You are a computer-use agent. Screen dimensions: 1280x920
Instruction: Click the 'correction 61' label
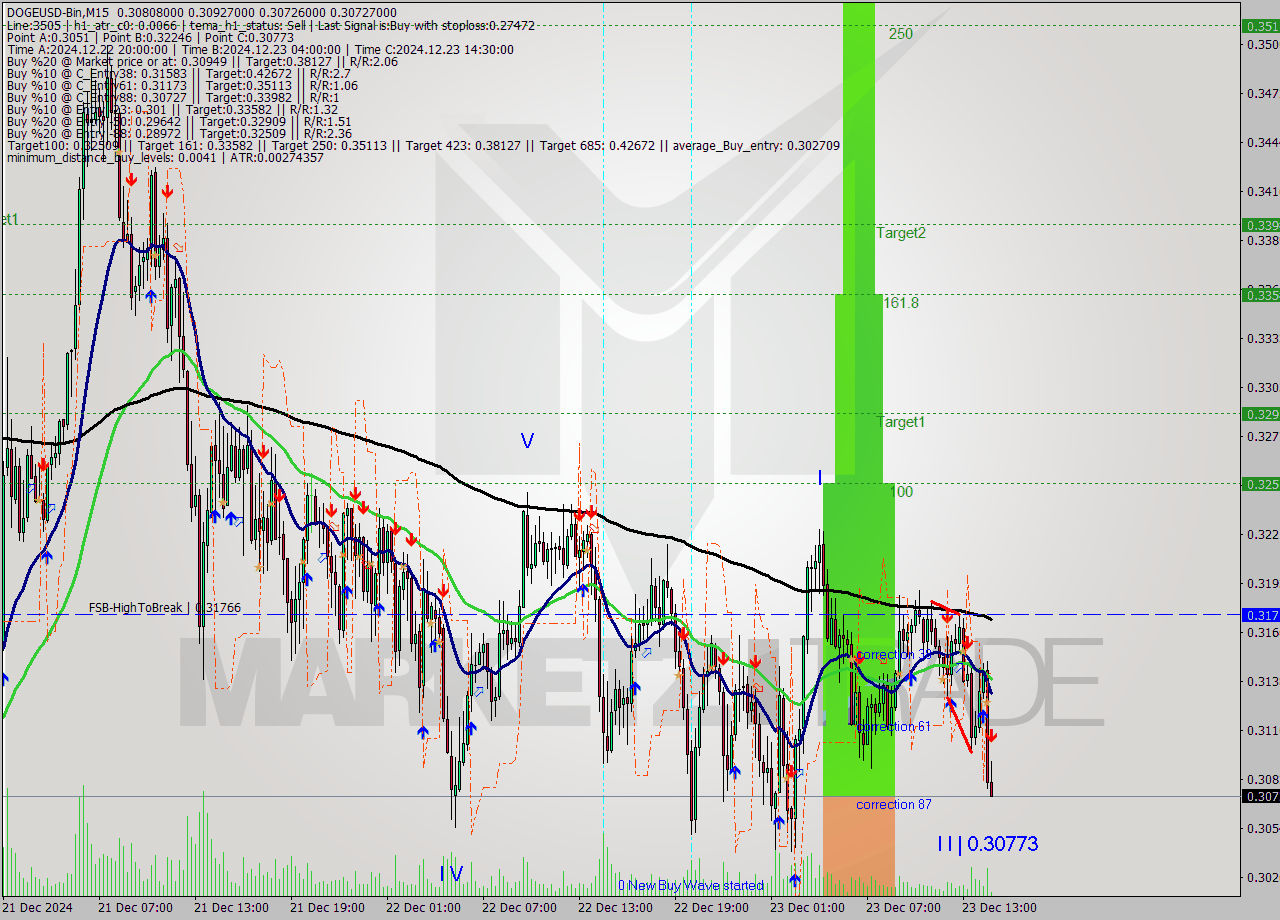click(x=893, y=726)
